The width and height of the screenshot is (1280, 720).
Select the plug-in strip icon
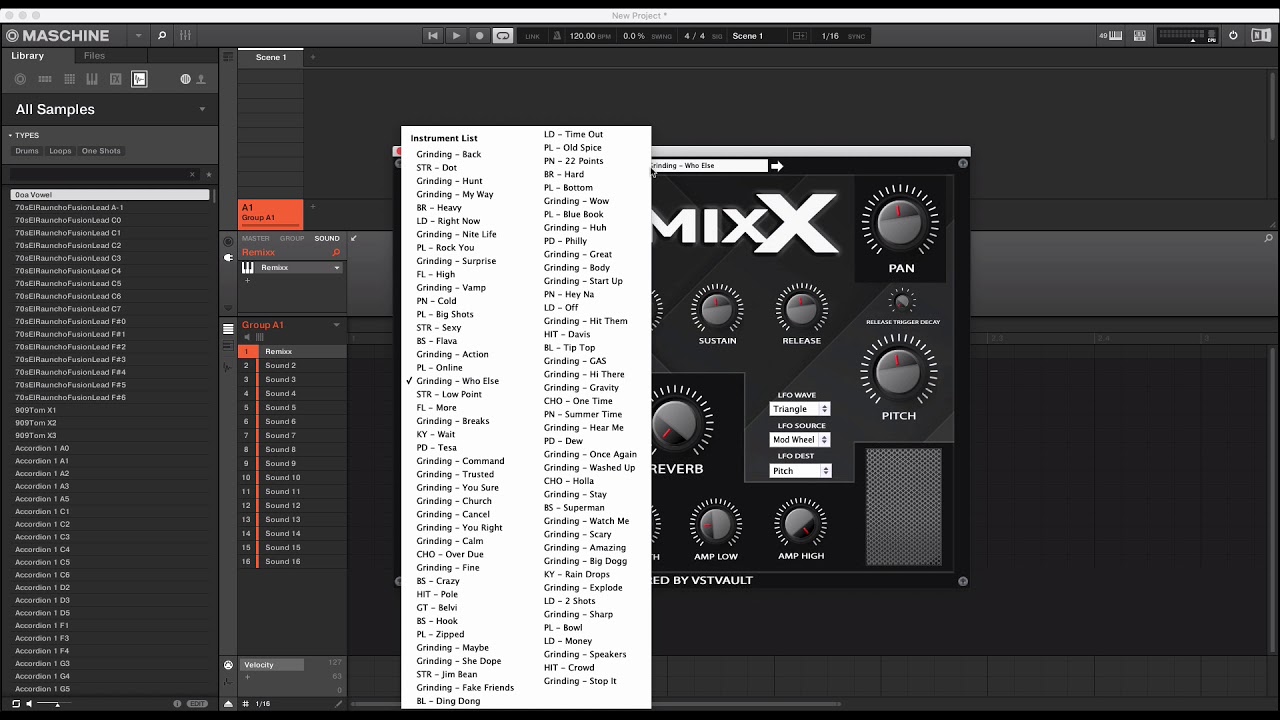[x=228, y=257]
